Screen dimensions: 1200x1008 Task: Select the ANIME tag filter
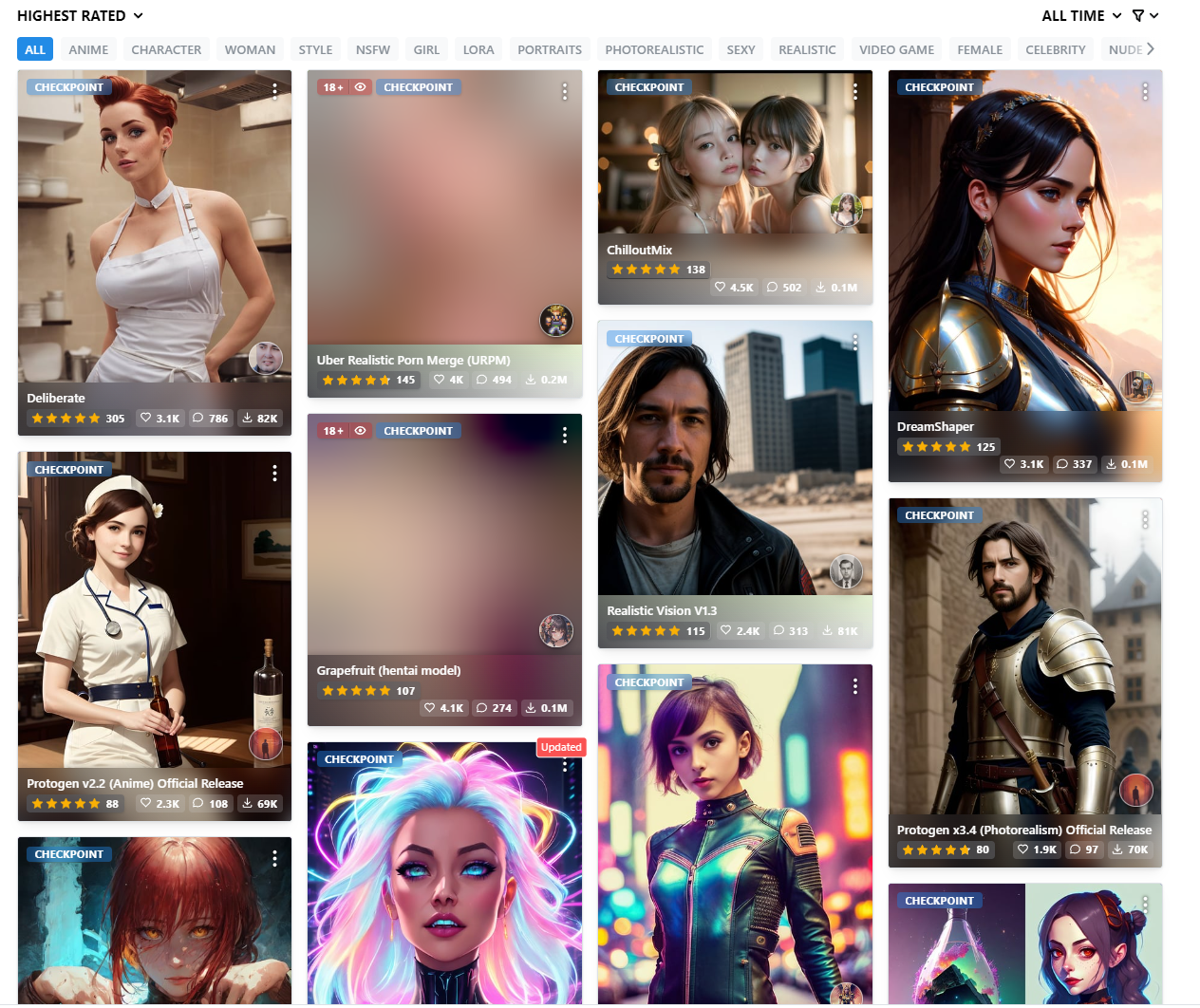pos(88,49)
